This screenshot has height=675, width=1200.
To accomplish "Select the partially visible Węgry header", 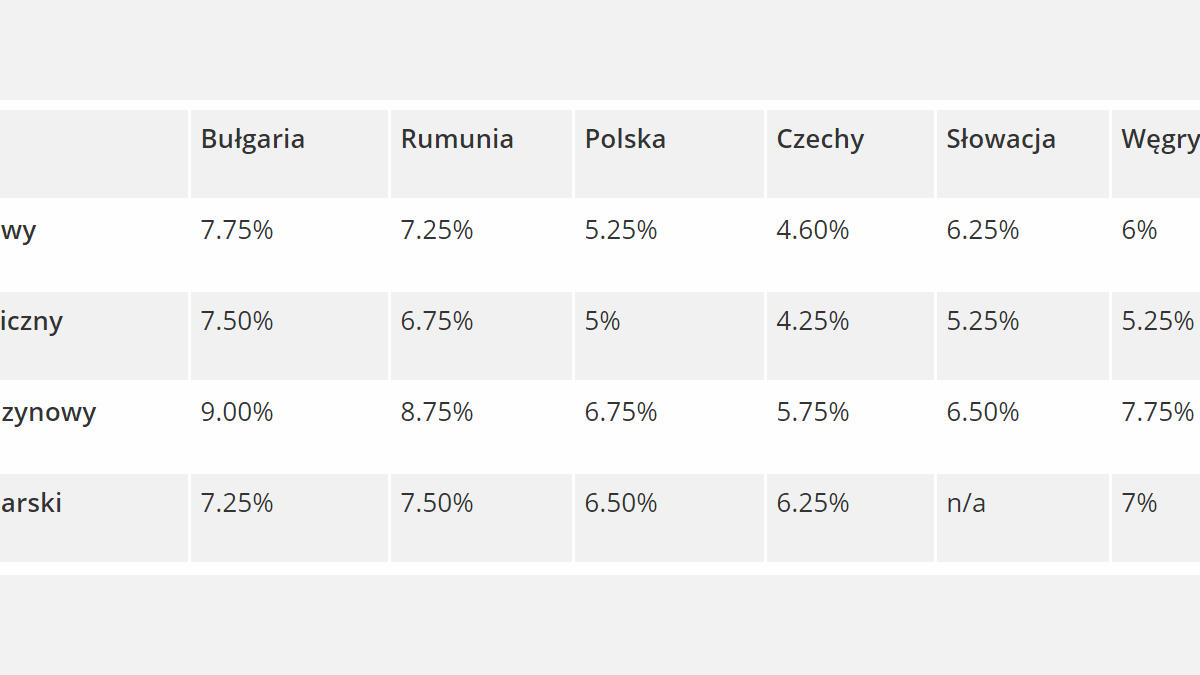I will (1159, 140).
